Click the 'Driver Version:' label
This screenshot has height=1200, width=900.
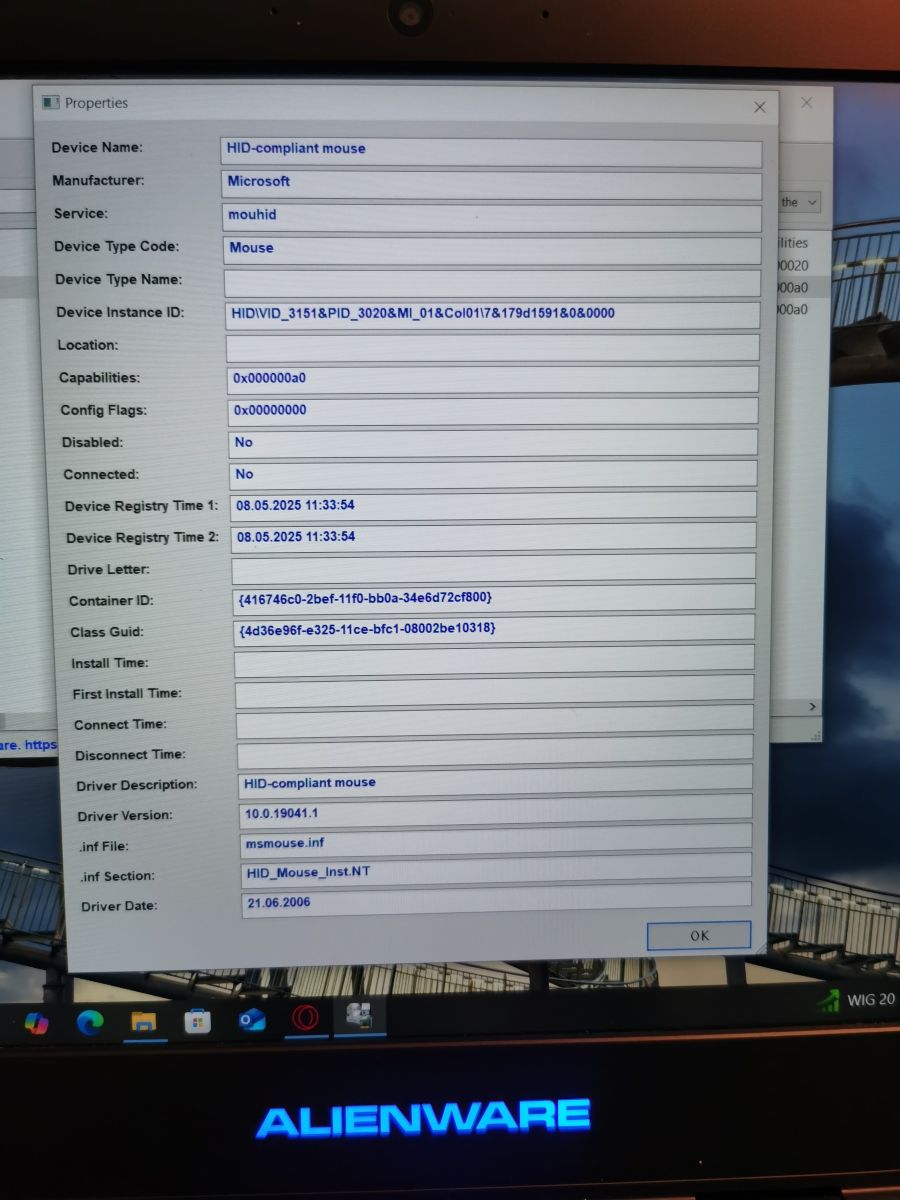coord(125,815)
